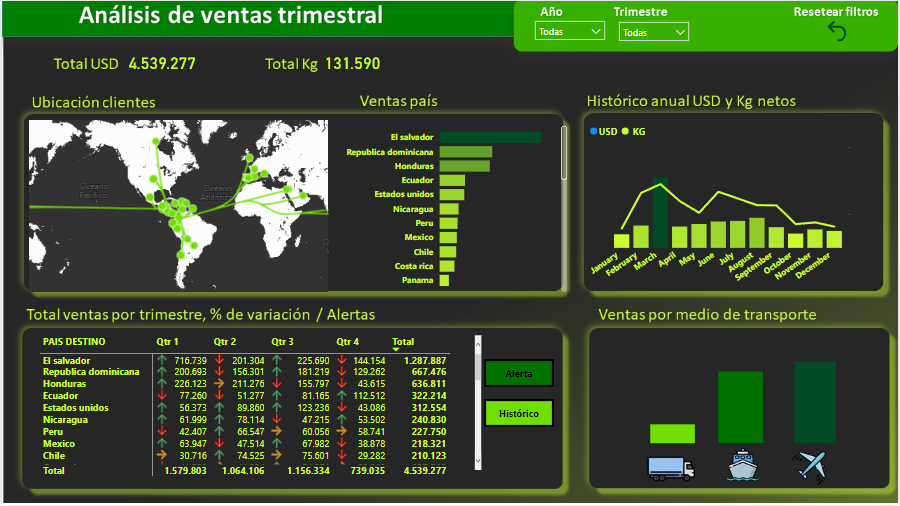Screen dimensions: 900x506
Task: Click the KG legend color marker
Action: point(625,131)
